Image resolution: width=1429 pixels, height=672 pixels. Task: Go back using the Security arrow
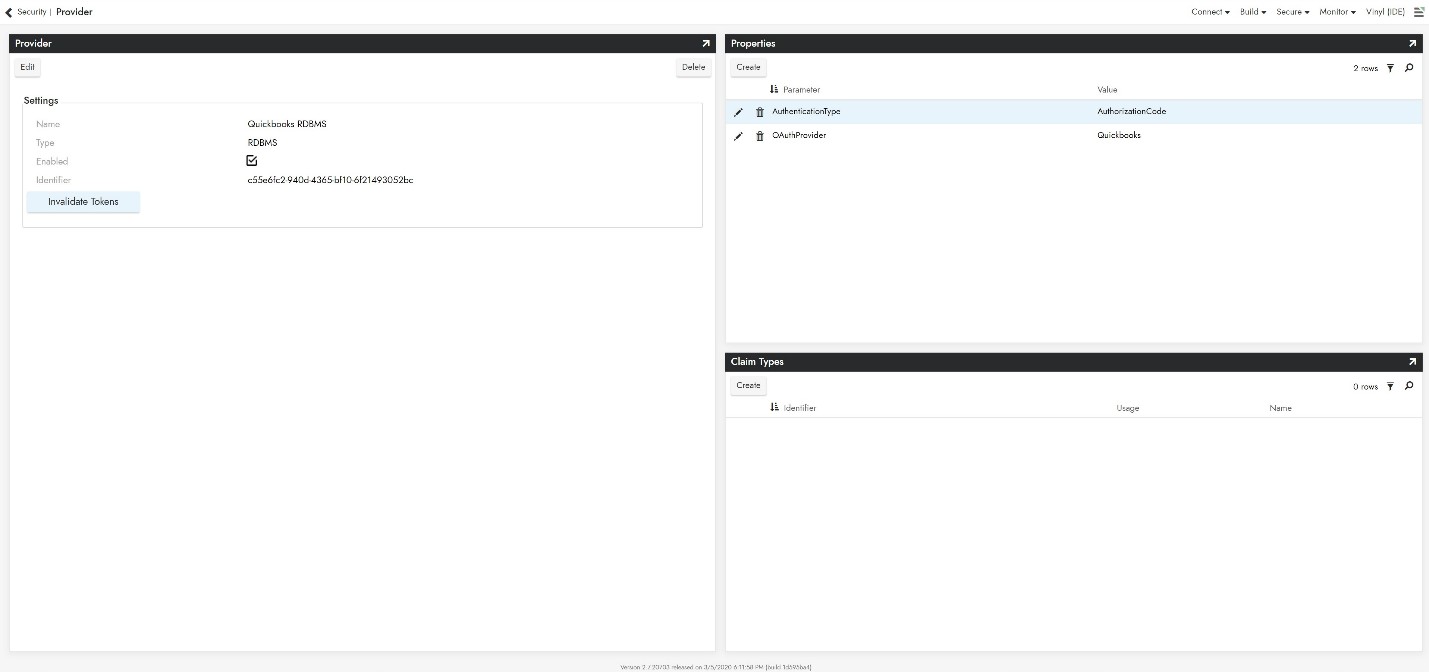10,12
